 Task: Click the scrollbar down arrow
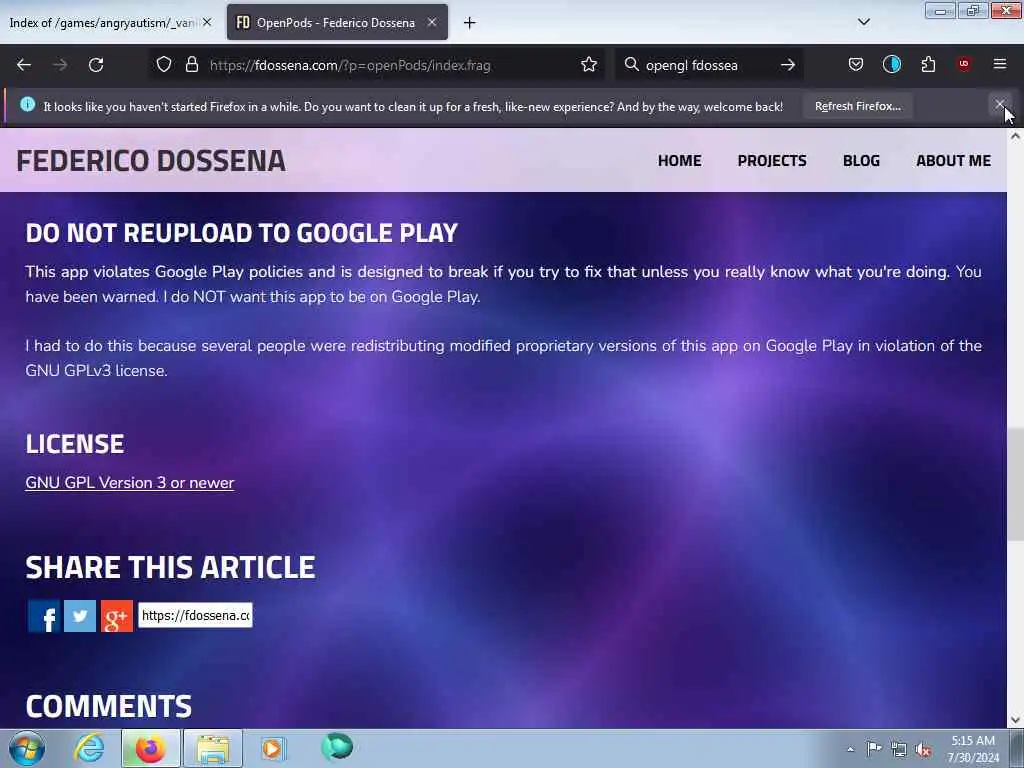point(1015,720)
